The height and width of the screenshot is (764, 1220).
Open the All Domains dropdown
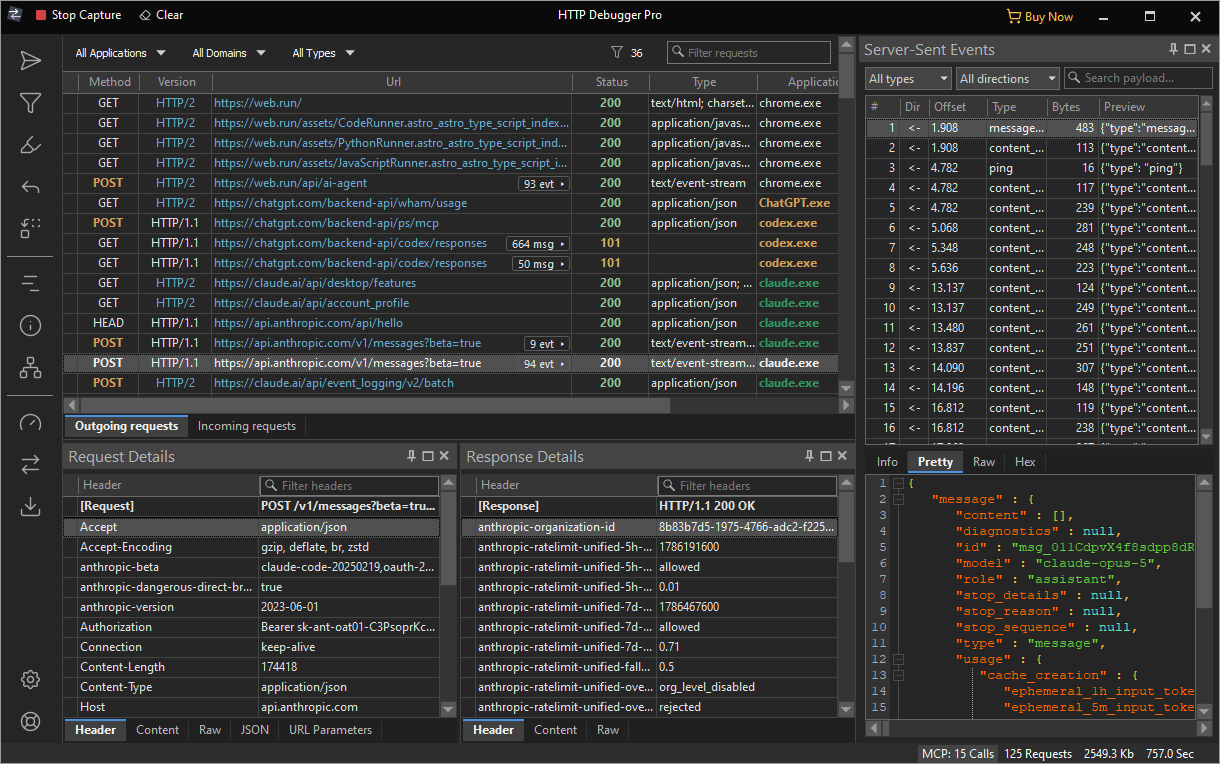229,53
